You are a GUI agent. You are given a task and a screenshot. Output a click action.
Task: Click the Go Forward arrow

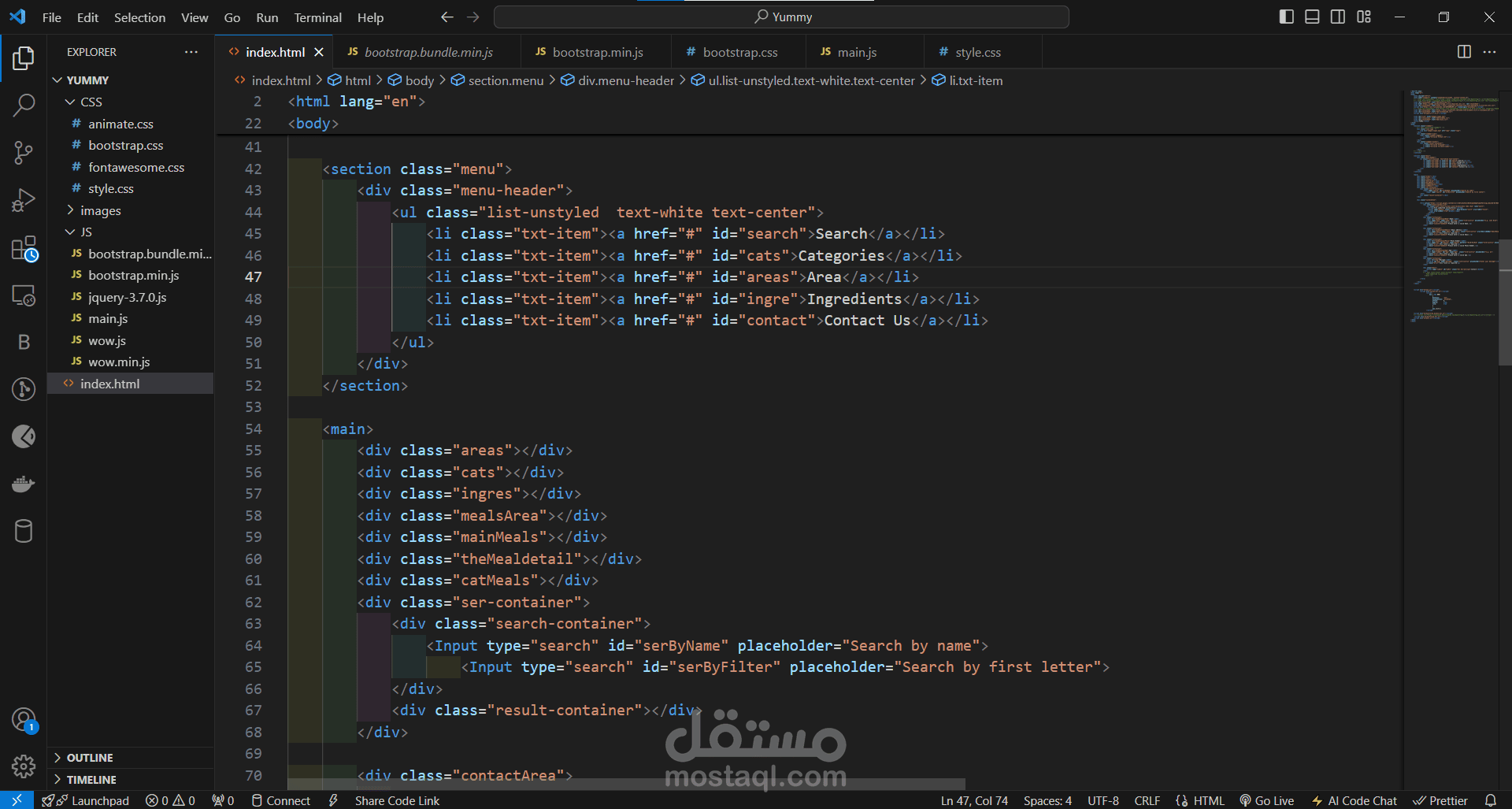point(472,17)
